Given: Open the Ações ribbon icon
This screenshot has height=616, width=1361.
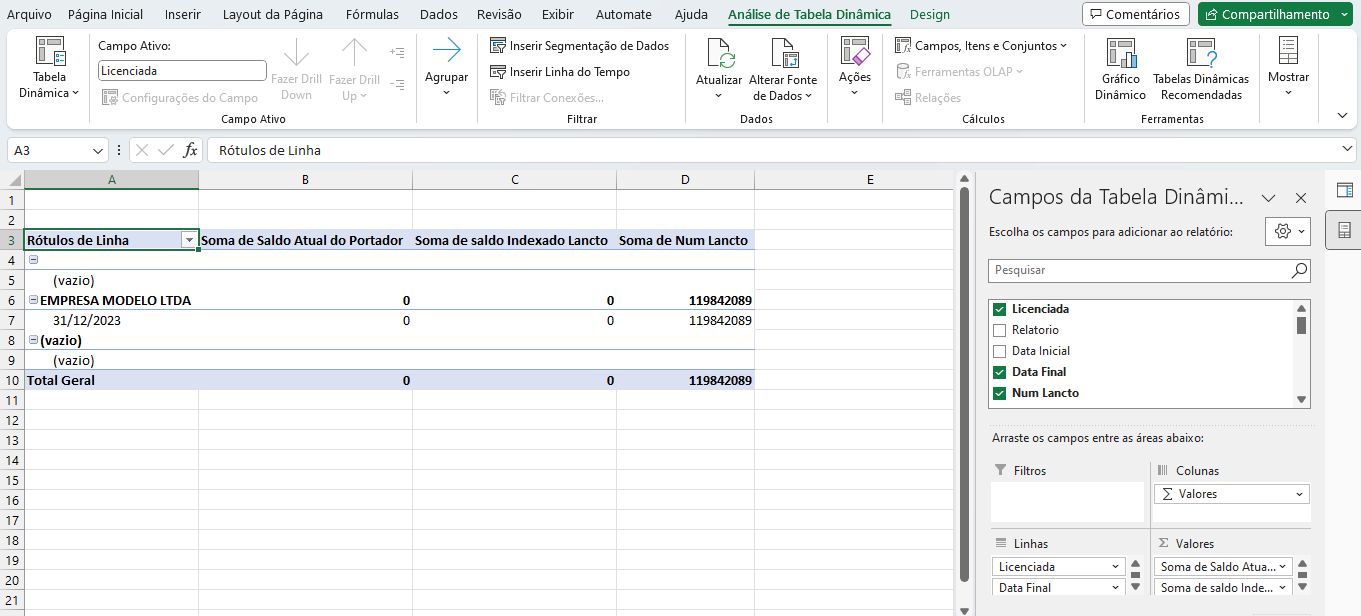Looking at the screenshot, I should tap(855, 51).
